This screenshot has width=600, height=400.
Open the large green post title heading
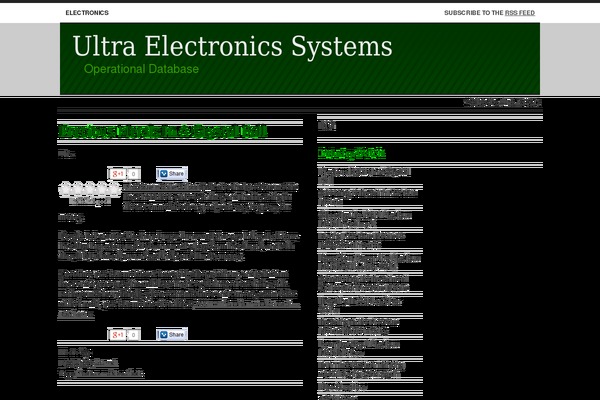click(x=163, y=131)
